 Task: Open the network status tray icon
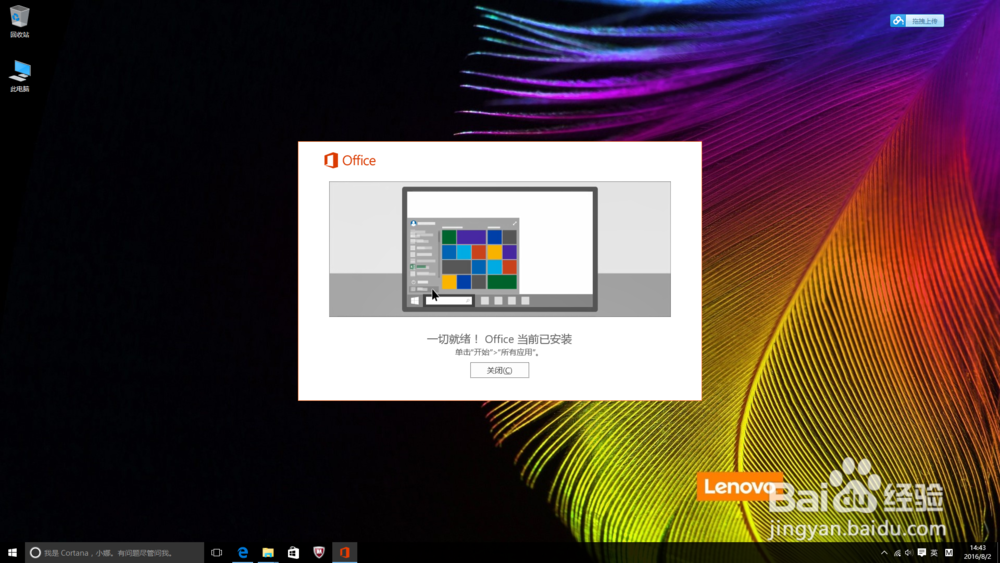click(897, 553)
